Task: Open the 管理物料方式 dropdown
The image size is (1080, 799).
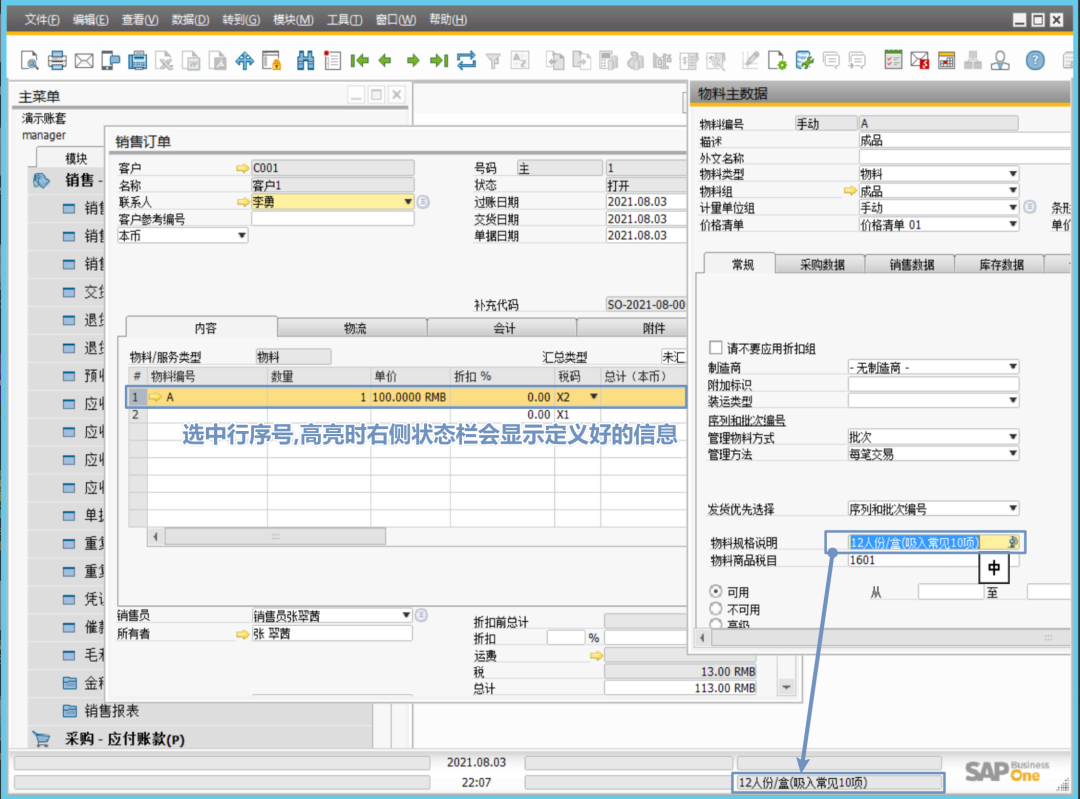Action: 1012,437
